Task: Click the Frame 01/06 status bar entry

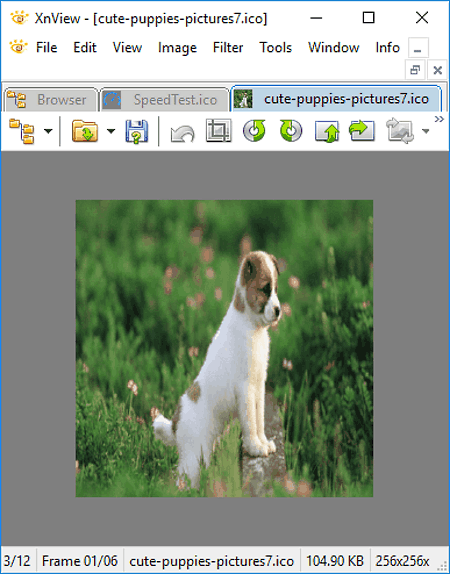Action: (x=79, y=561)
